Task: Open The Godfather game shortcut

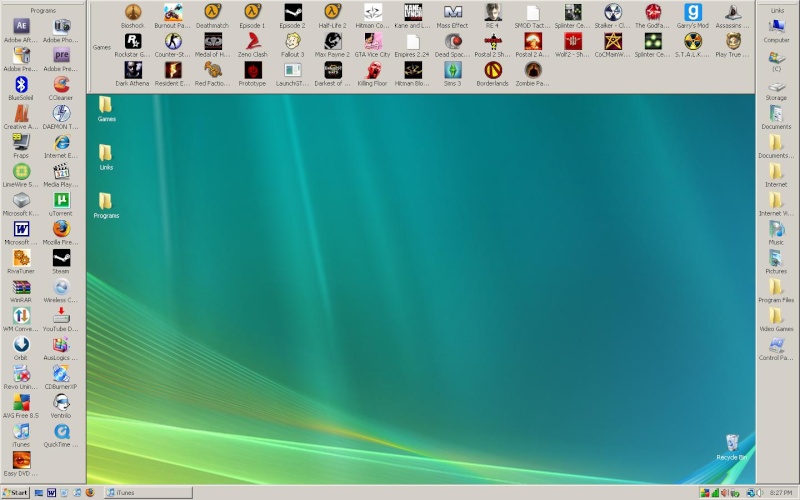Action: [x=653, y=15]
